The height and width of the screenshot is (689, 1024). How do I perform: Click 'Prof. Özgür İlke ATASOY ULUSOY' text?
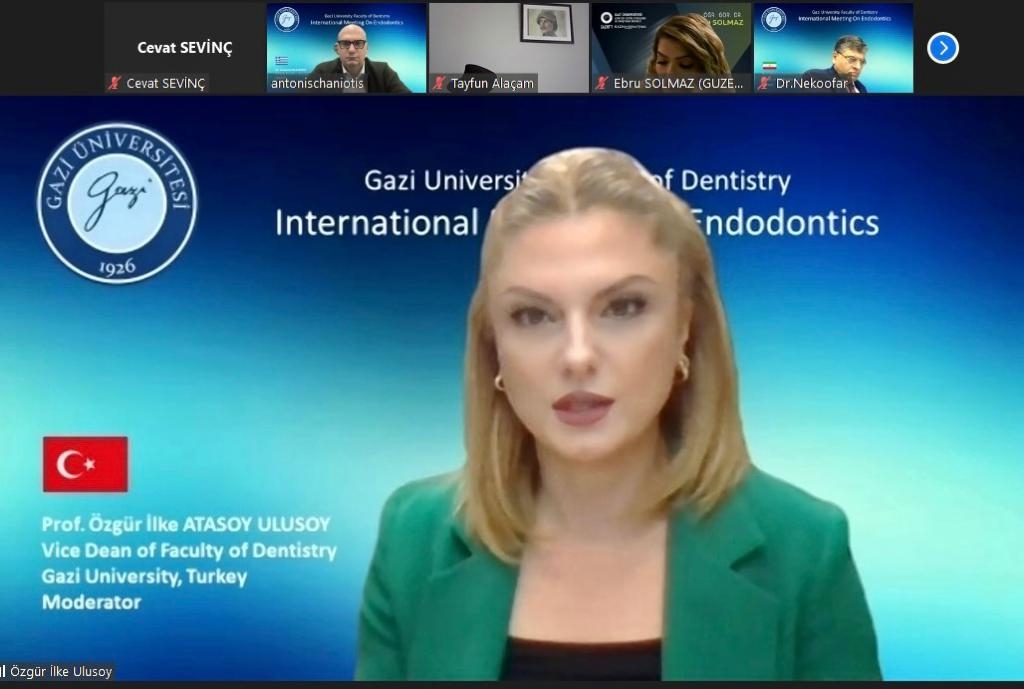tap(186, 524)
